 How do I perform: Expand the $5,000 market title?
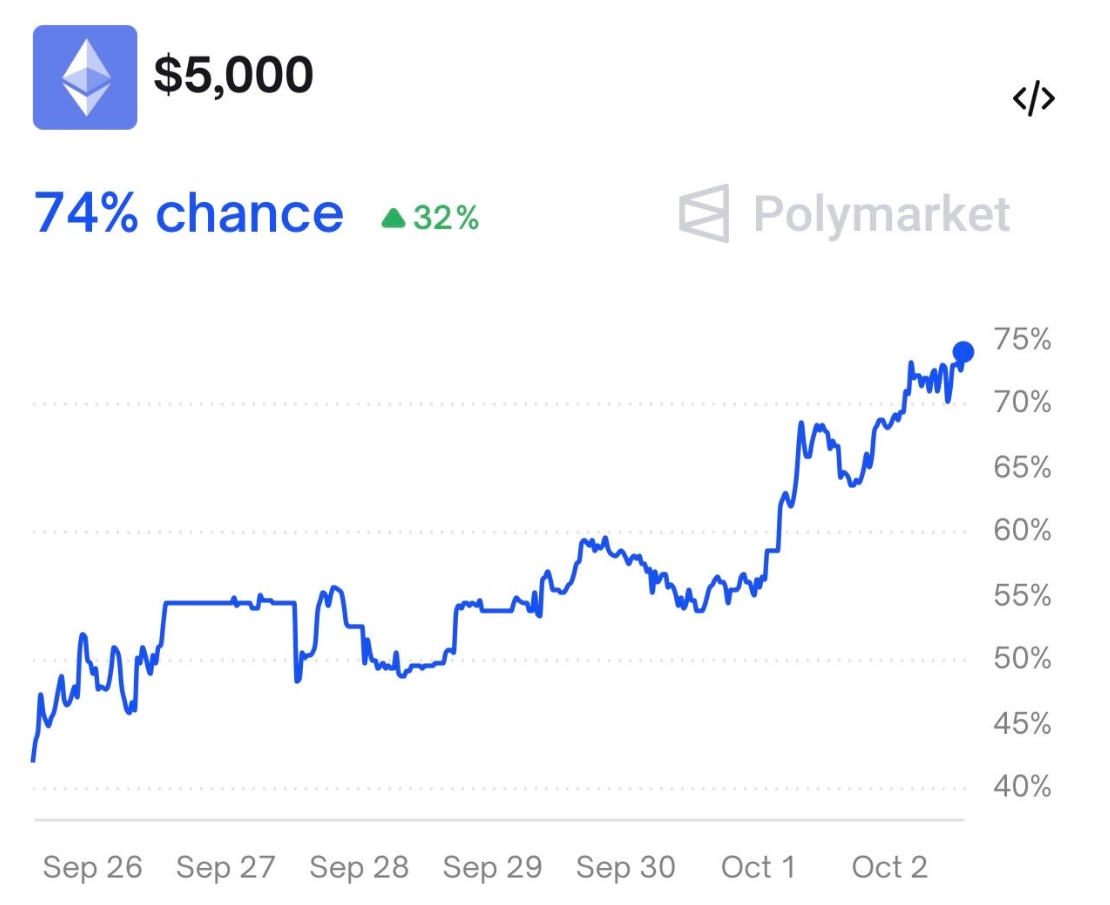tap(232, 74)
